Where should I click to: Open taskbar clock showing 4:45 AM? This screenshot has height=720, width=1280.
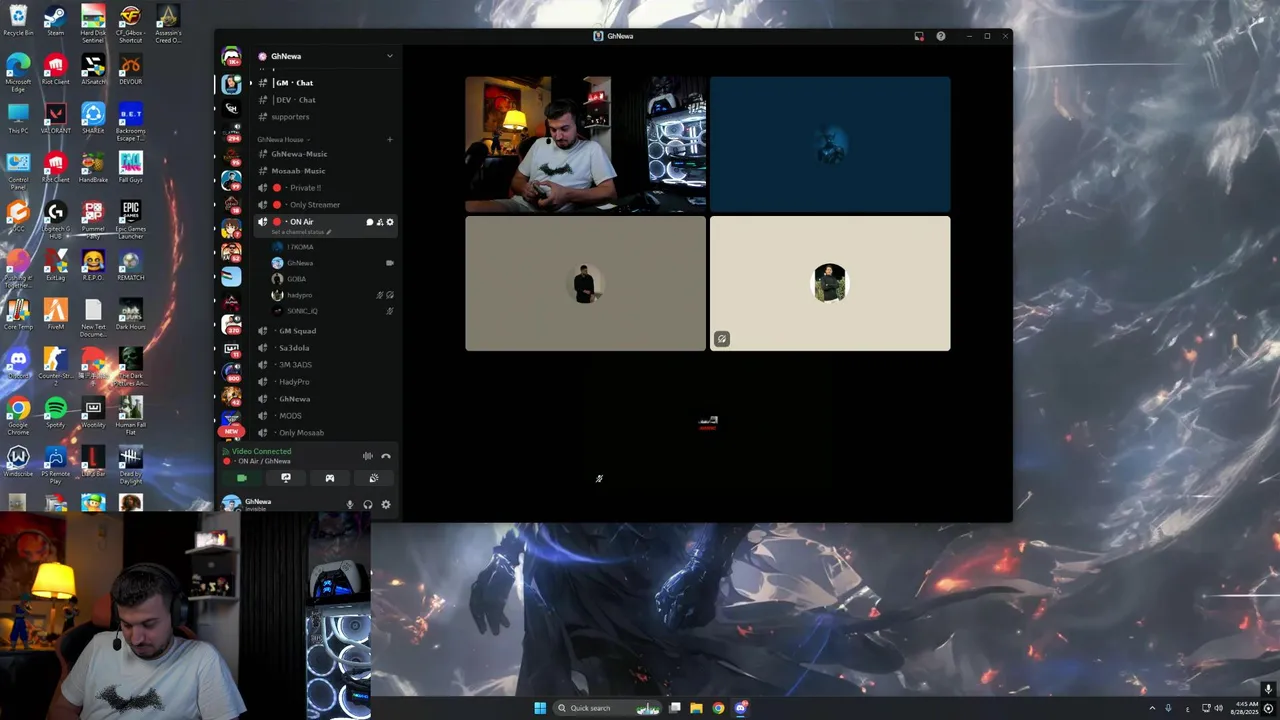(x=1246, y=708)
